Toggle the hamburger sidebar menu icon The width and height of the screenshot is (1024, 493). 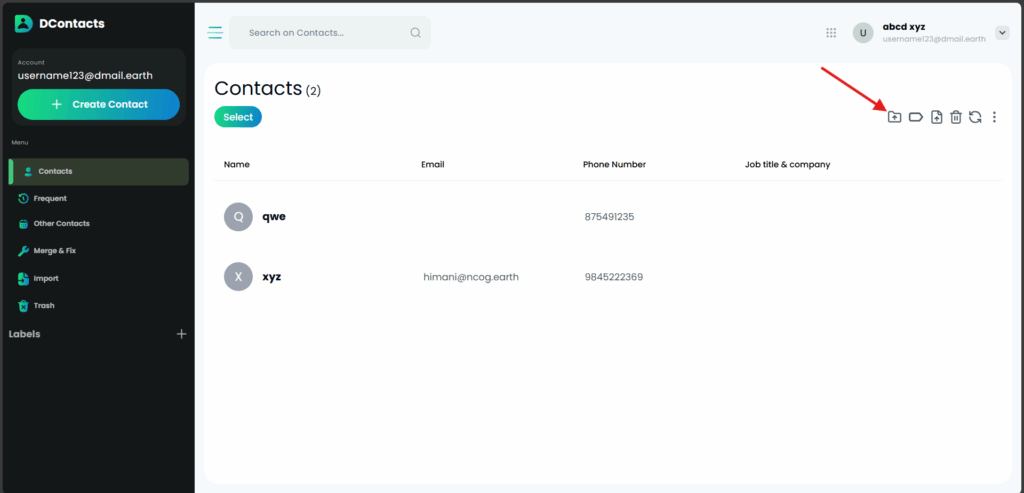(215, 33)
